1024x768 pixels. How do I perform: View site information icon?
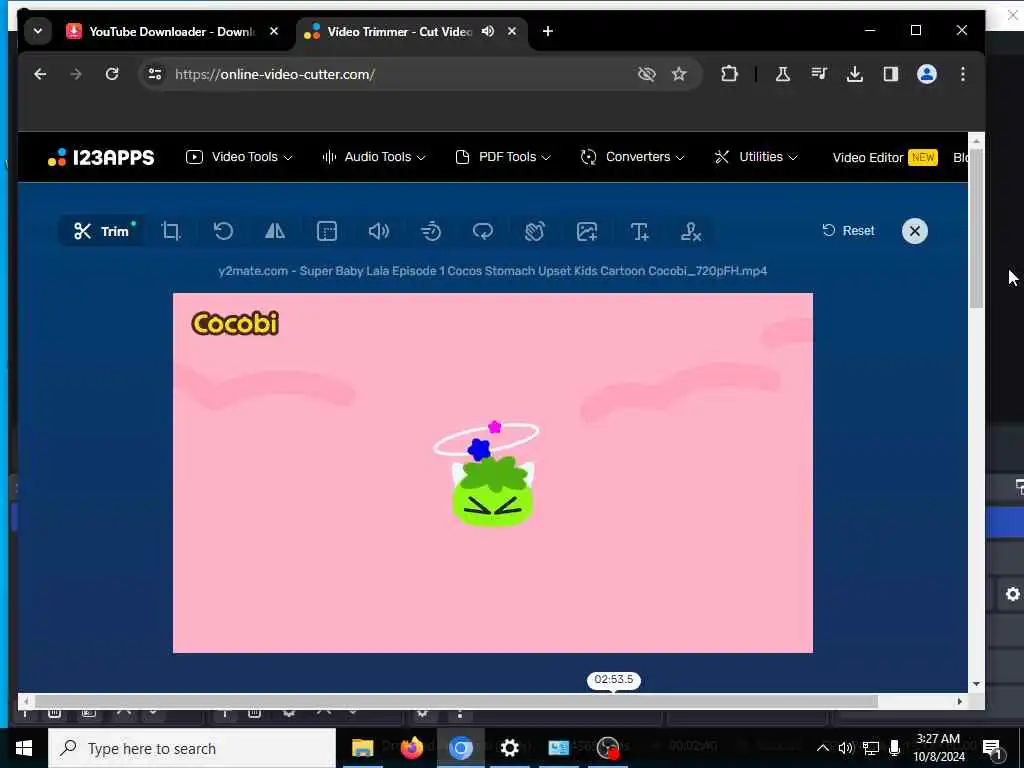155,74
